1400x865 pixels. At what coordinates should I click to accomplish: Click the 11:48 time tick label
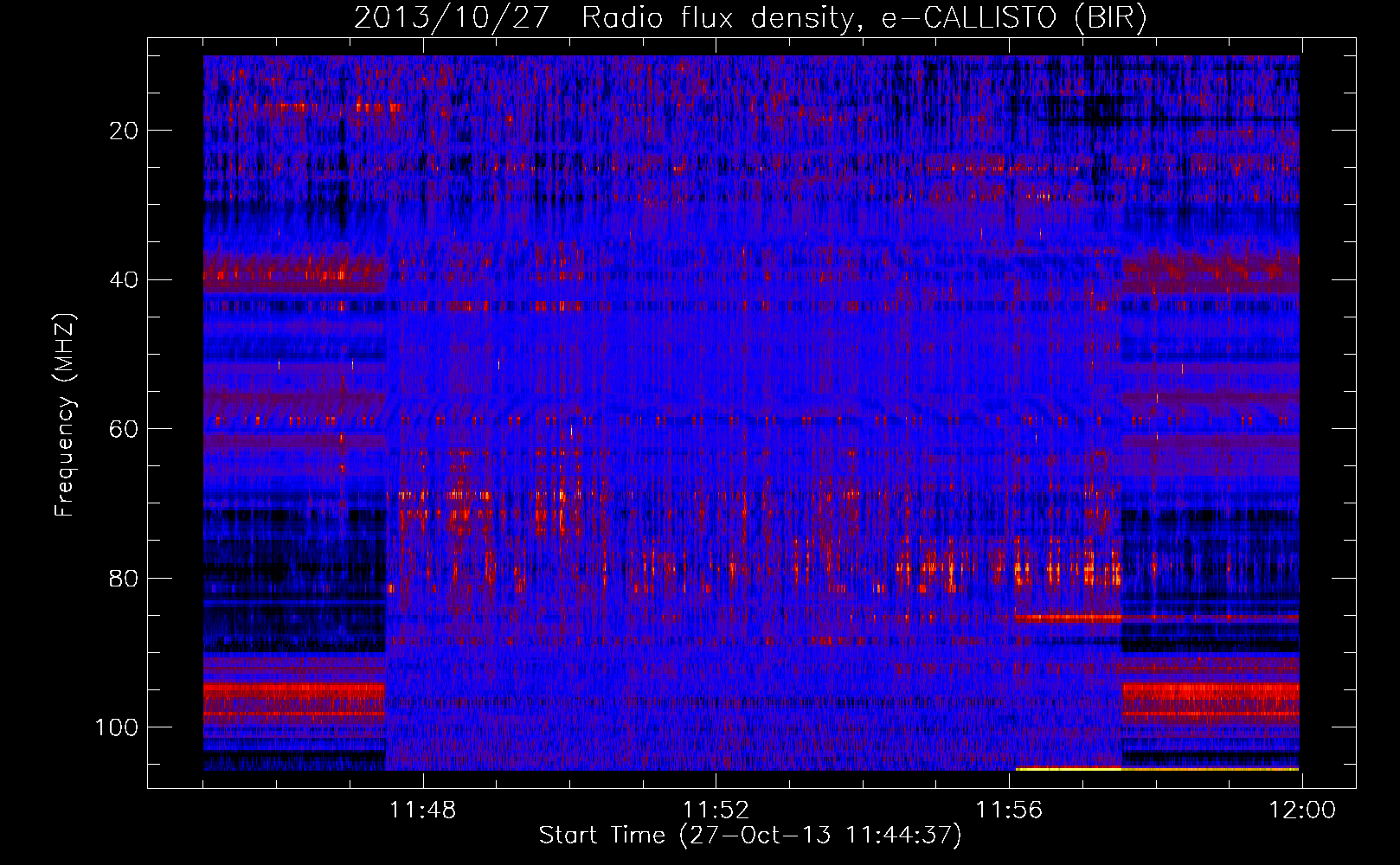422,811
